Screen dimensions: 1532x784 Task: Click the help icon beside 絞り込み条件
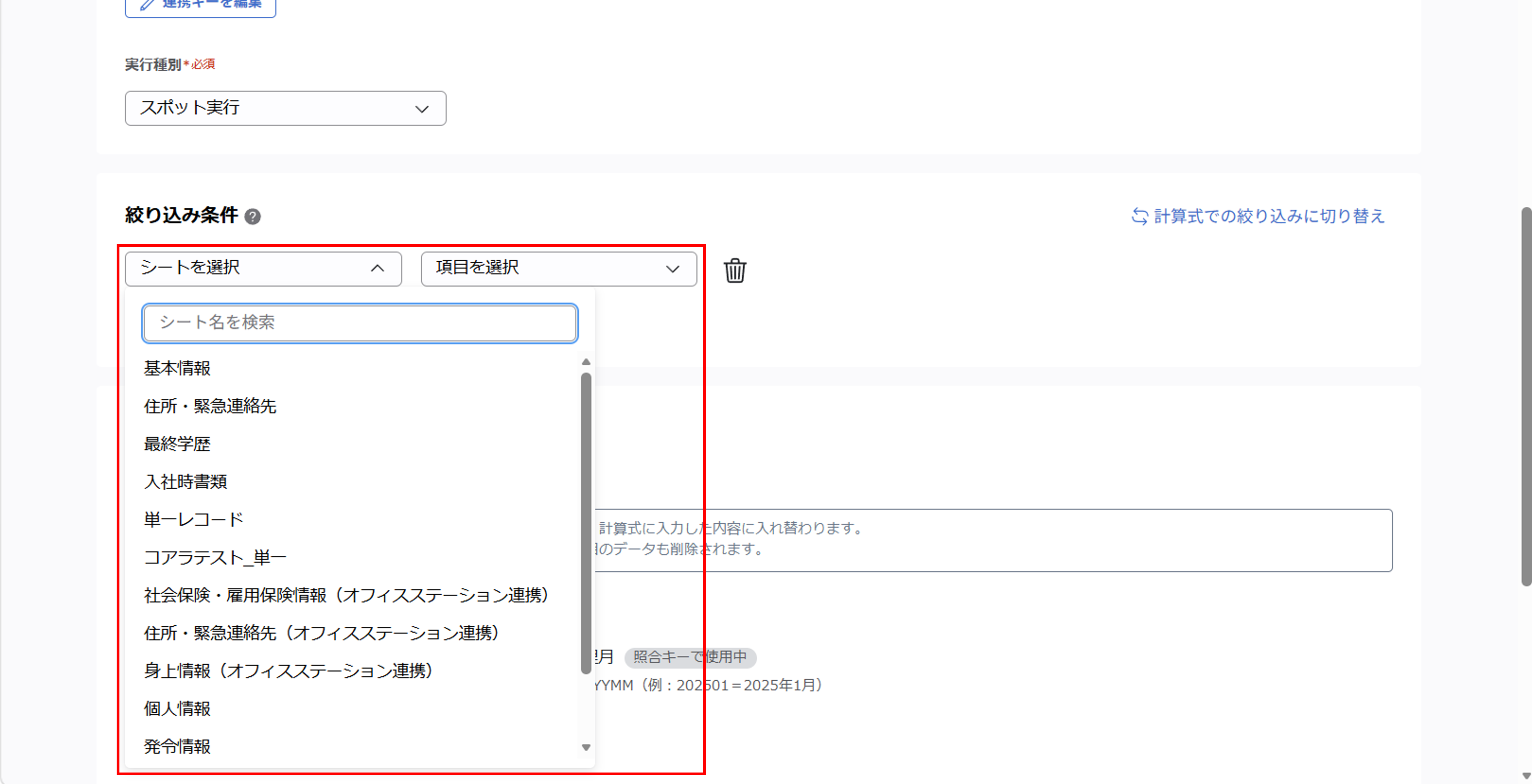click(253, 216)
